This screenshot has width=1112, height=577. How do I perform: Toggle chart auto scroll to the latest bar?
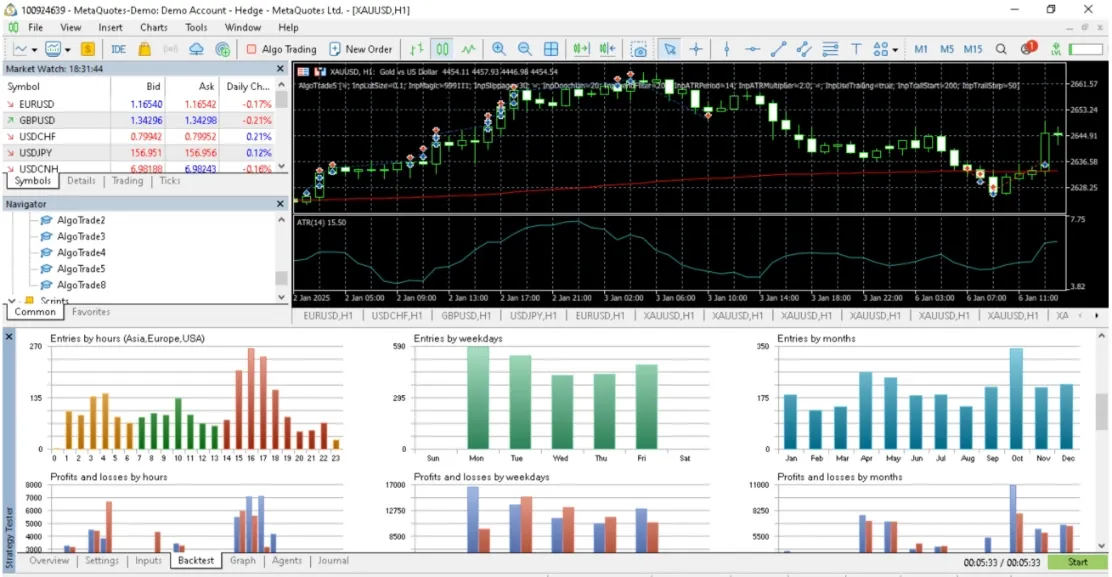[581, 49]
